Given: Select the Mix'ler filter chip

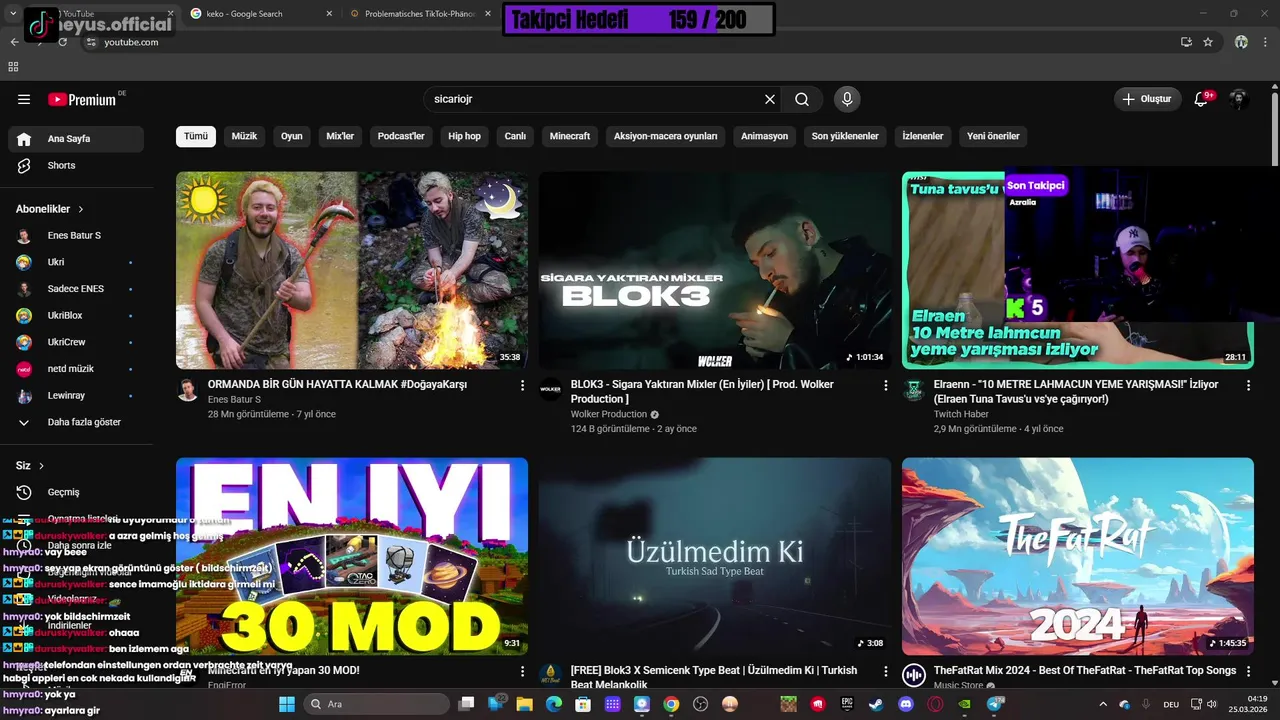Looking at the screenshot, I should pos(340,136).
